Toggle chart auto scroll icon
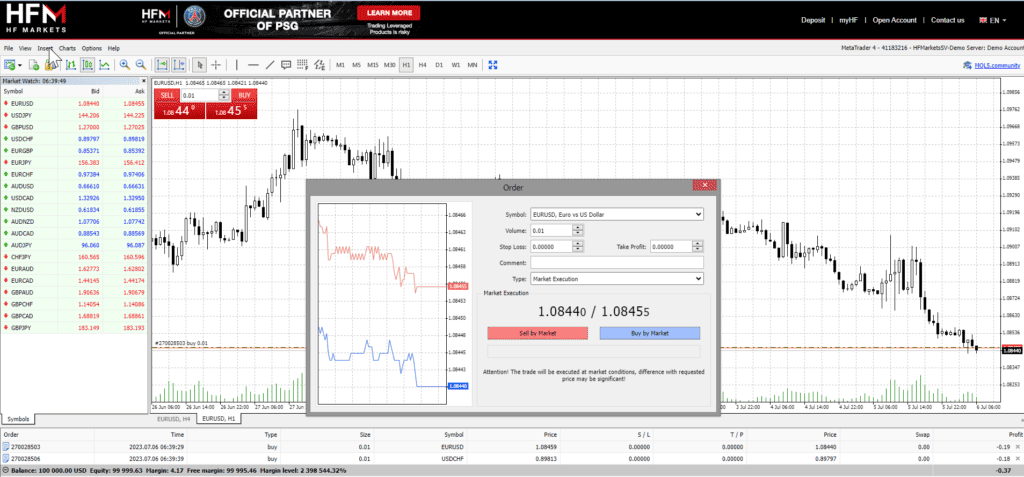The width and height of the screenshot is (1024, 477). pos(161,65)
